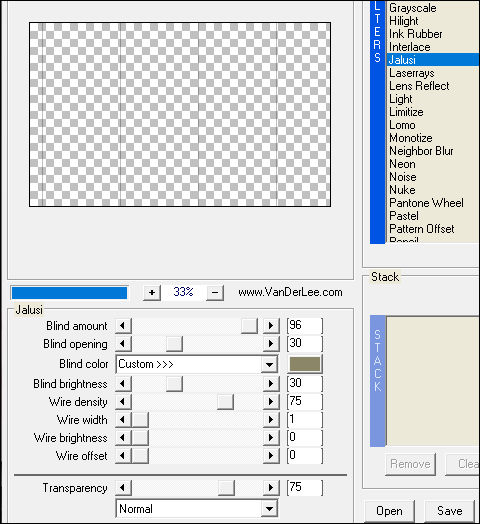Click the custom blind color swatch

(x=305, y=364)
